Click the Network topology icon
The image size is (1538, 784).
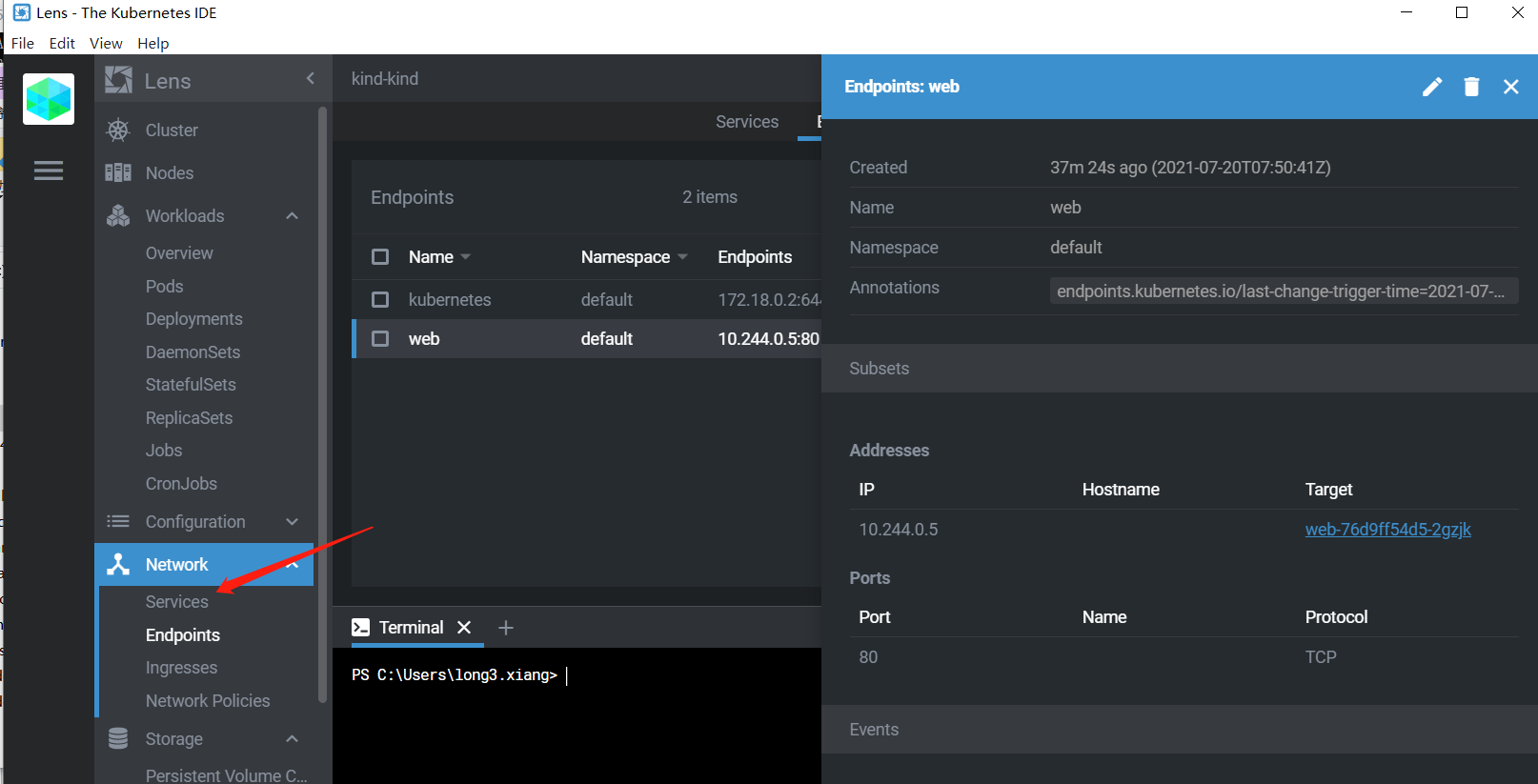[x=118, y=564]
